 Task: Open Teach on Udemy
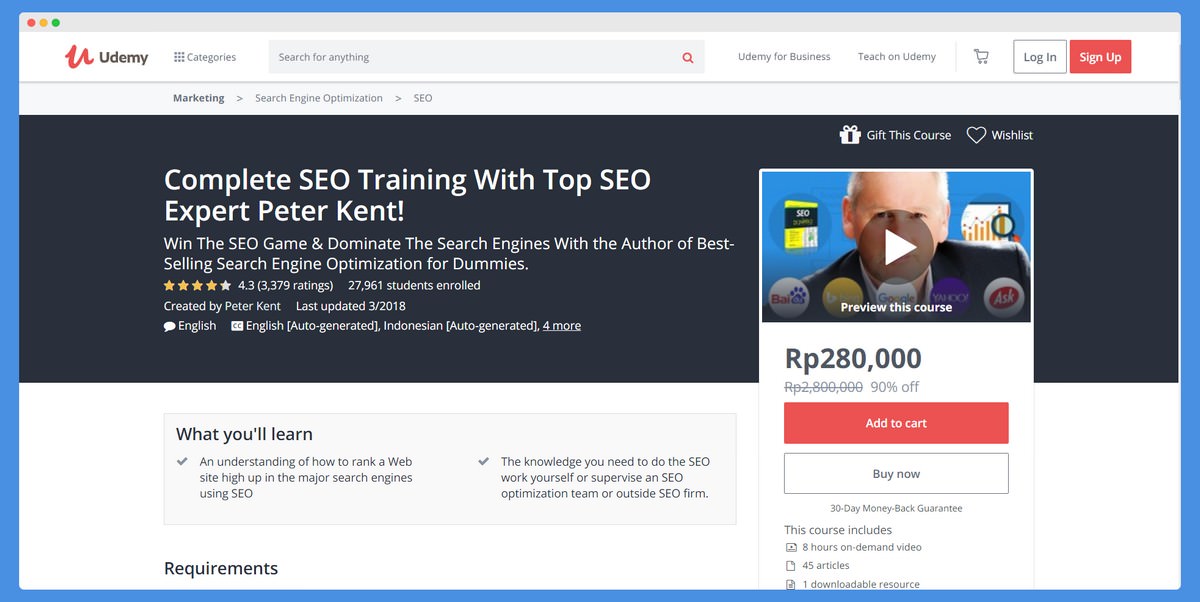pos(896,57)
